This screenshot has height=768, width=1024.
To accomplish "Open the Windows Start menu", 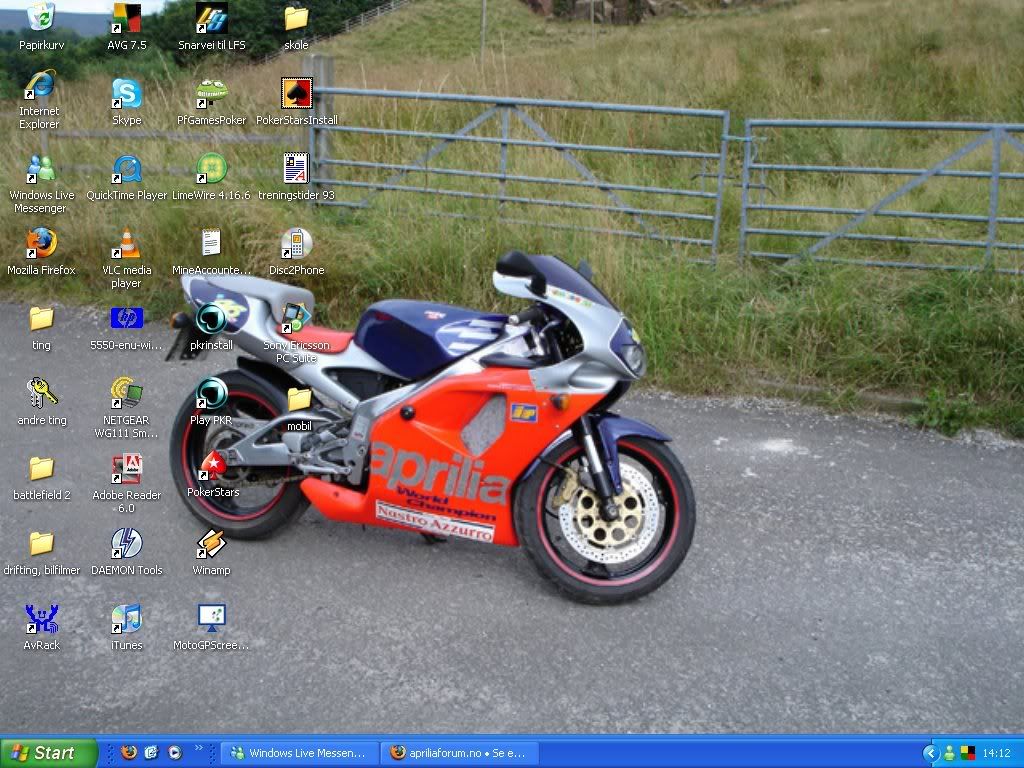I will (48, 753).
